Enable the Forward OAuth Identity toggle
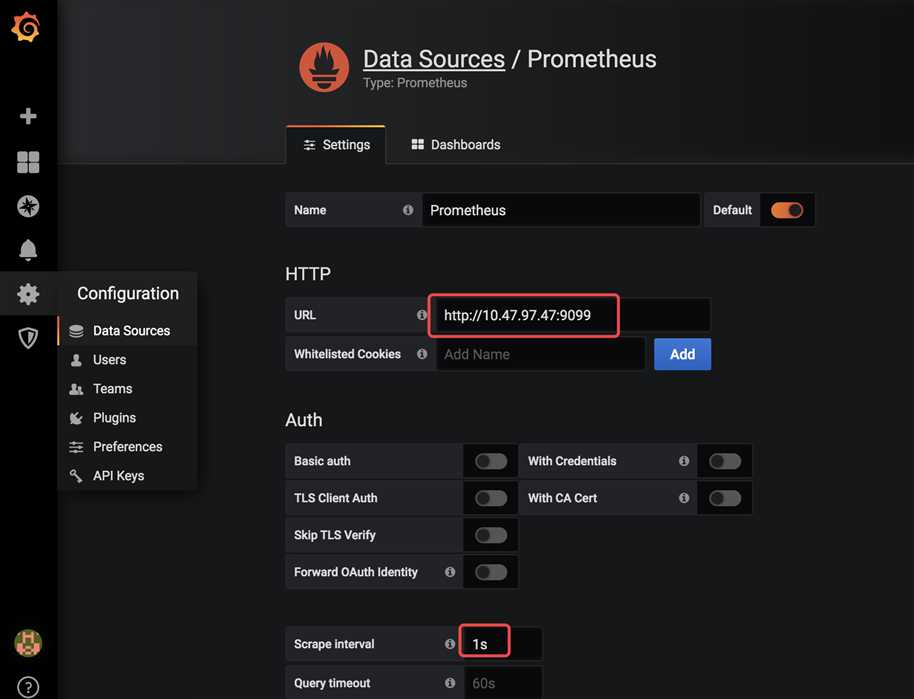 491,572
